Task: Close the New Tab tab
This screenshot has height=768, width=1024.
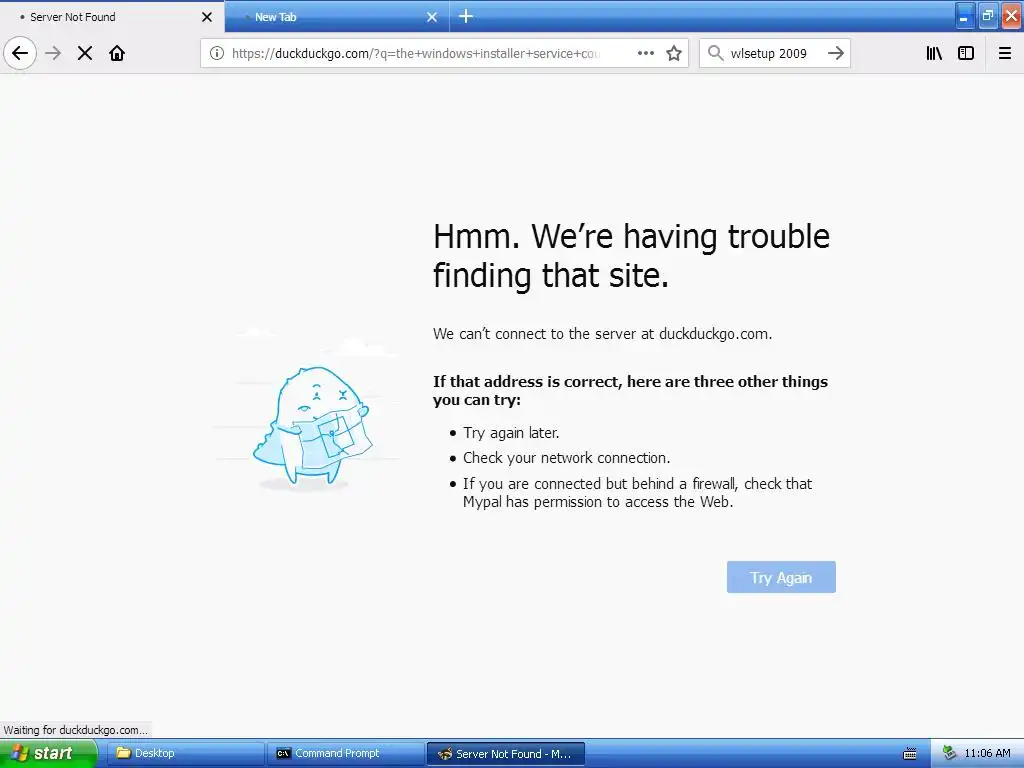Action: [x=432, y=17]
